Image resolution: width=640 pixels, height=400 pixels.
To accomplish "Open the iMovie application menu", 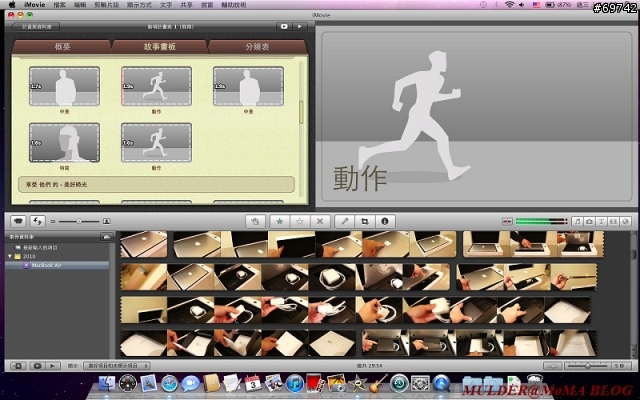I will tap(34, 5).
